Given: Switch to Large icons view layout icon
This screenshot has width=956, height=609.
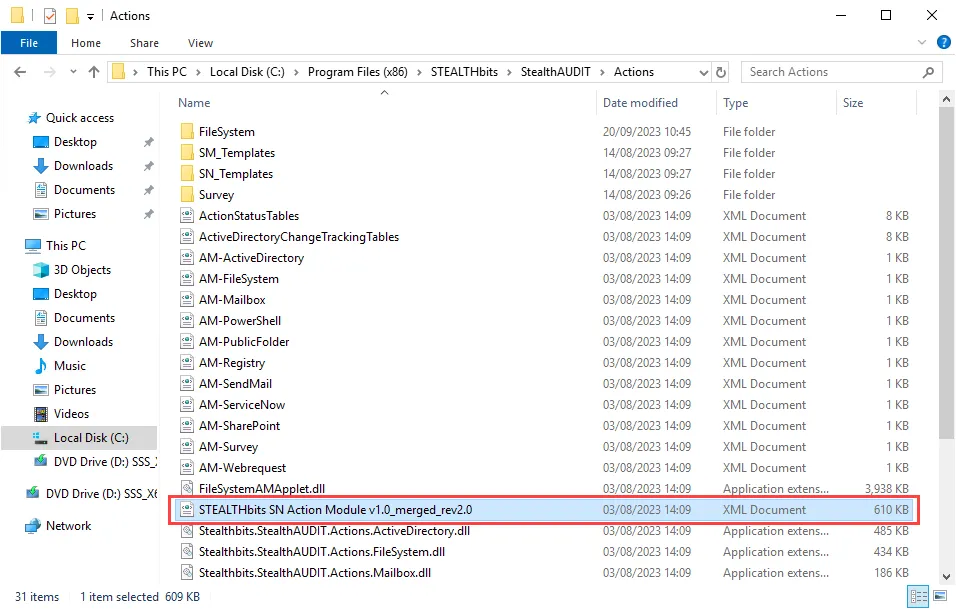Looking at the screenshot, I should click(x=940, y=596).
